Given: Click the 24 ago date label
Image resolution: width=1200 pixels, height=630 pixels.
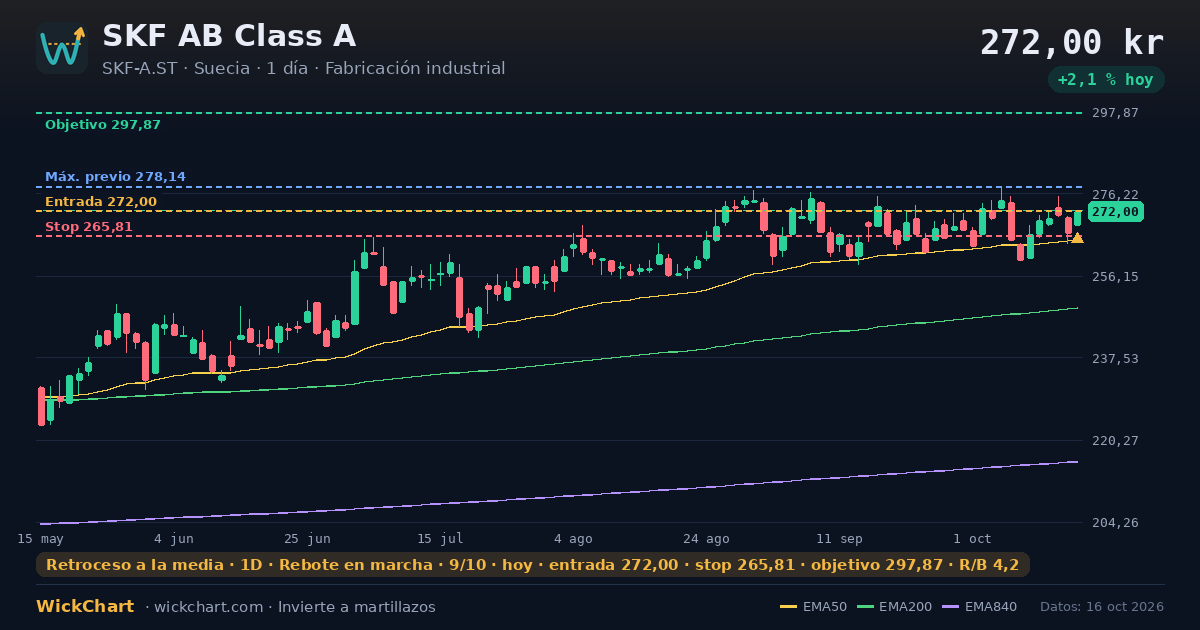Looking at the screenshot, I should tap(706, 538).
